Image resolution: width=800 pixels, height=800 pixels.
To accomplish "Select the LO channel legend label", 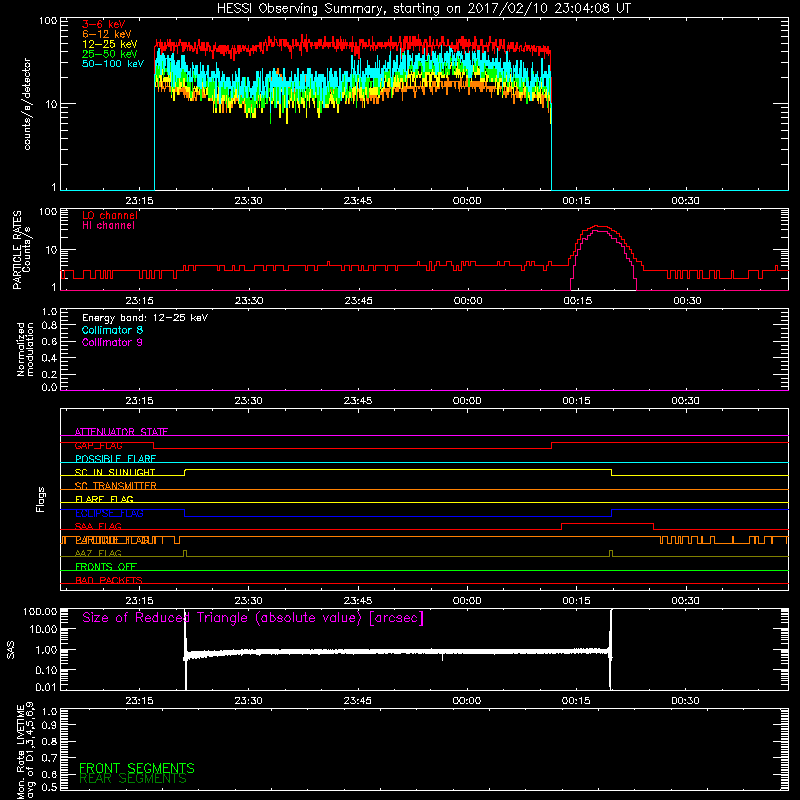I will (x=110, y=215).
